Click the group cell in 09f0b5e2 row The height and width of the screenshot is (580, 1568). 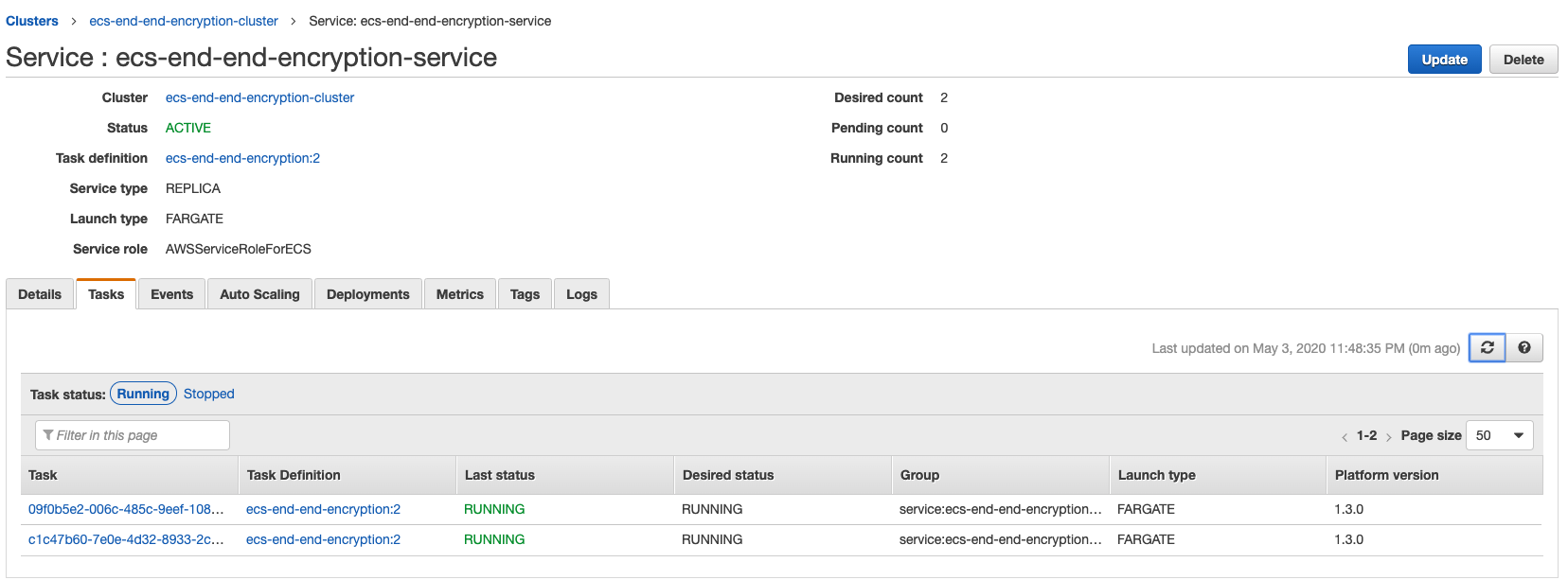pos(1001,509)
